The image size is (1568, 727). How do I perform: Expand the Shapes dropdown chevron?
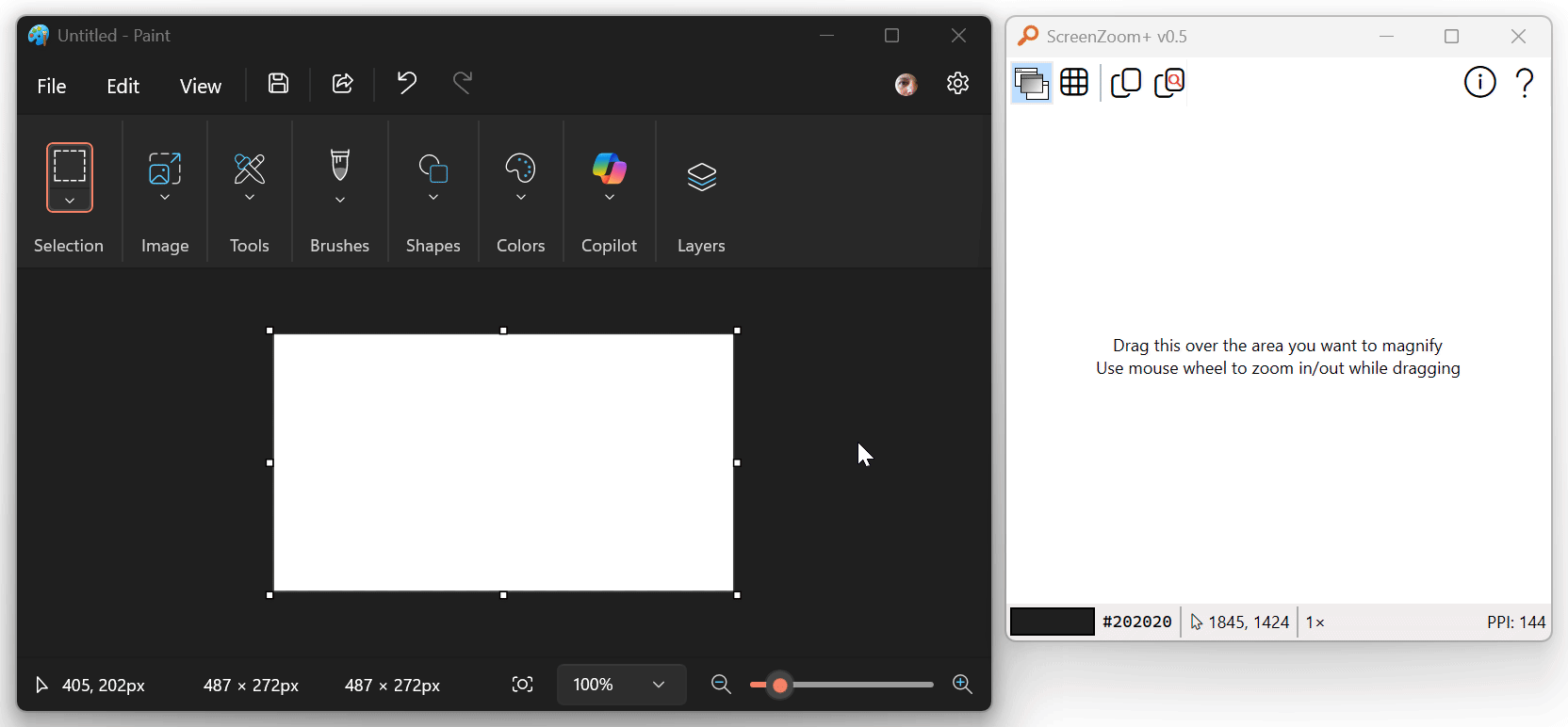(x=433, y=198)
